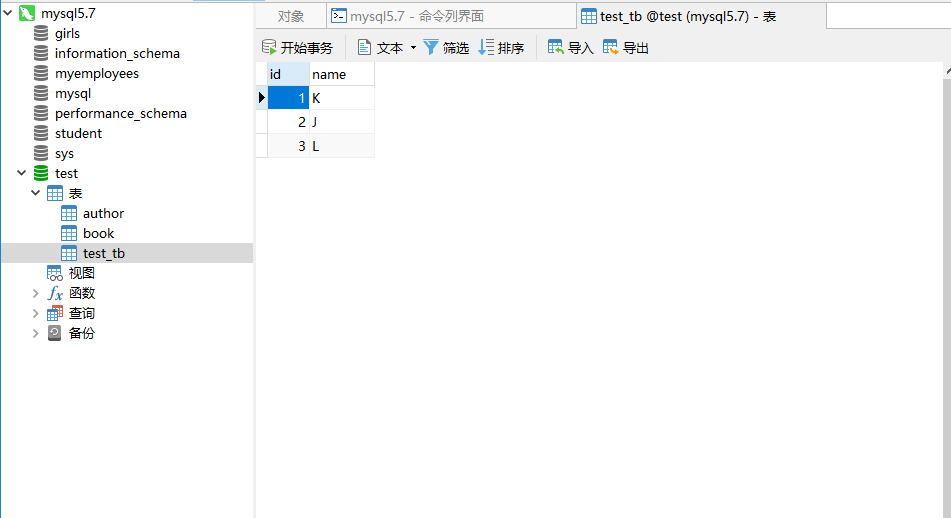951x518 pixels.
Task: Click the 文本 text document icon
Action: pyautogui.click(x=364, y=47)
